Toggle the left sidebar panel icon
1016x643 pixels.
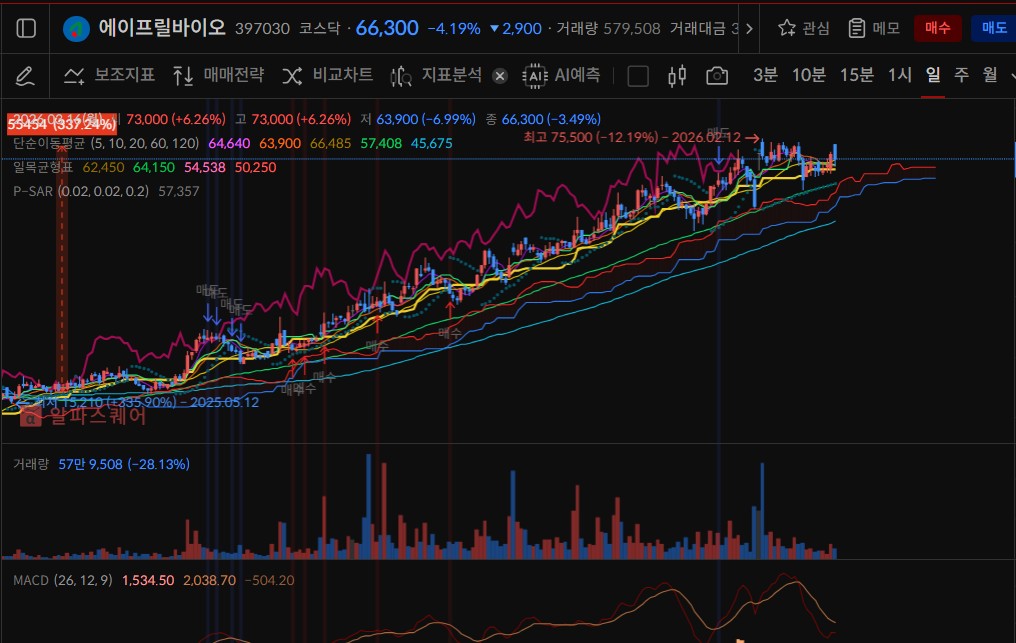tap(26, 28)
